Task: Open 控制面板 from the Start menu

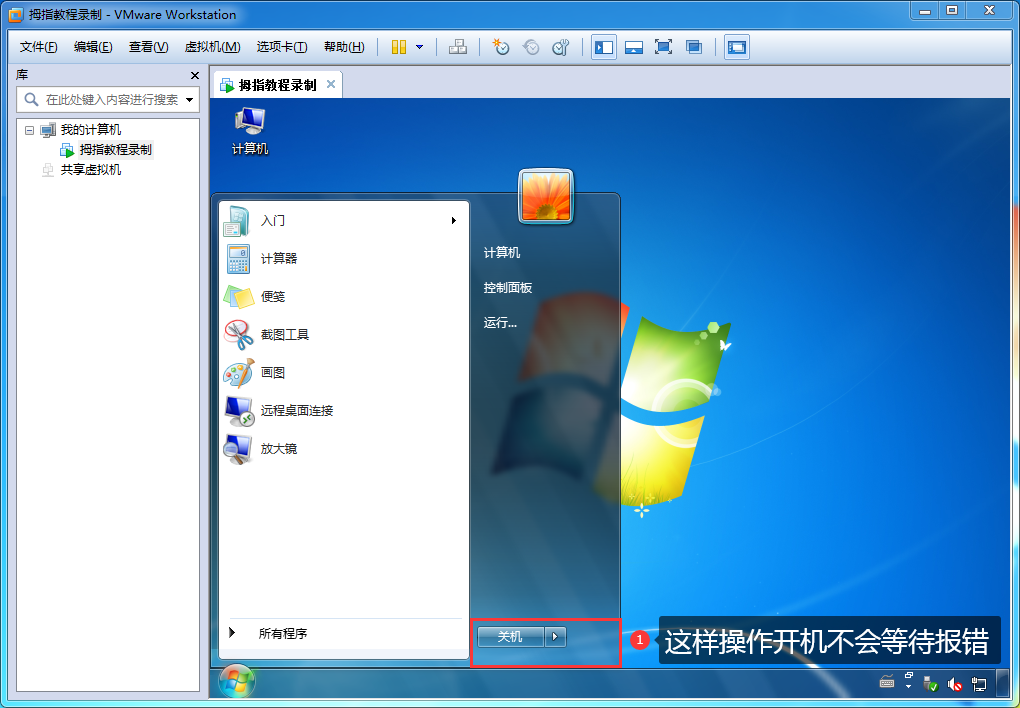Action: click(508, 288)
